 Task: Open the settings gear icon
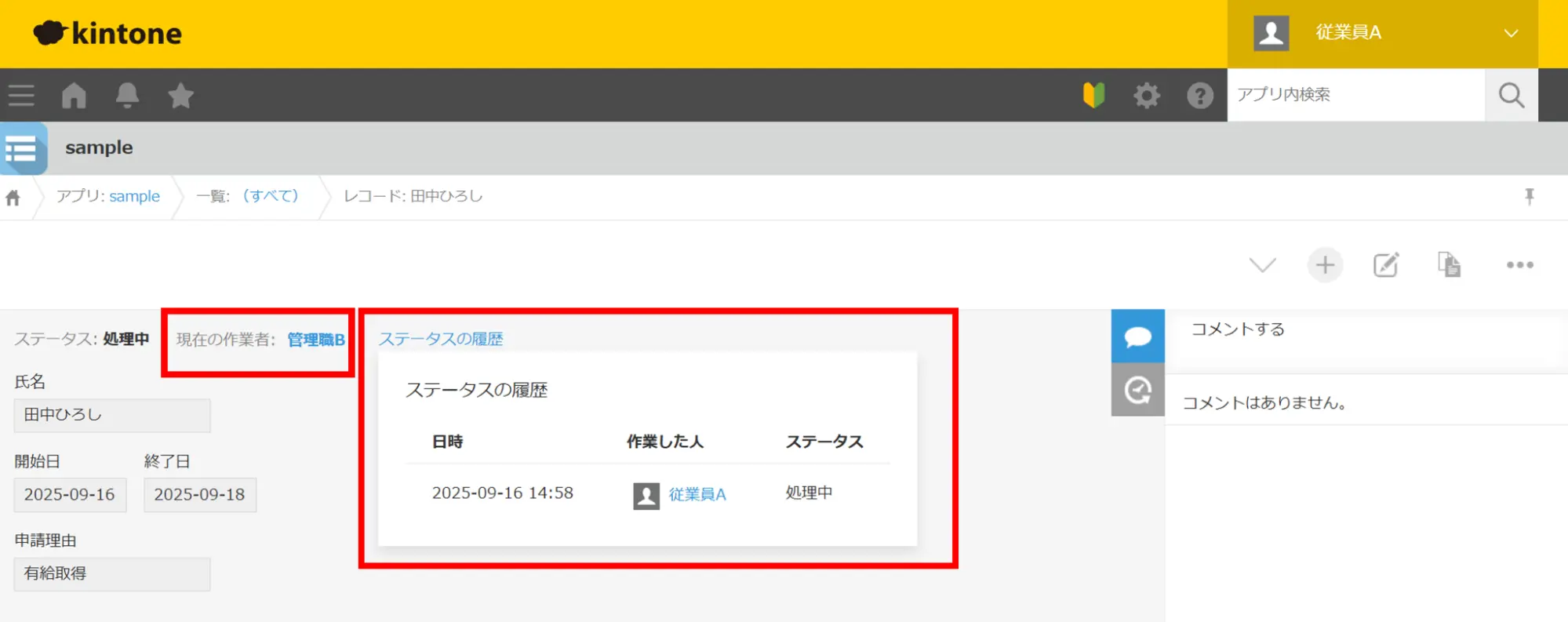coord(1146,96)
